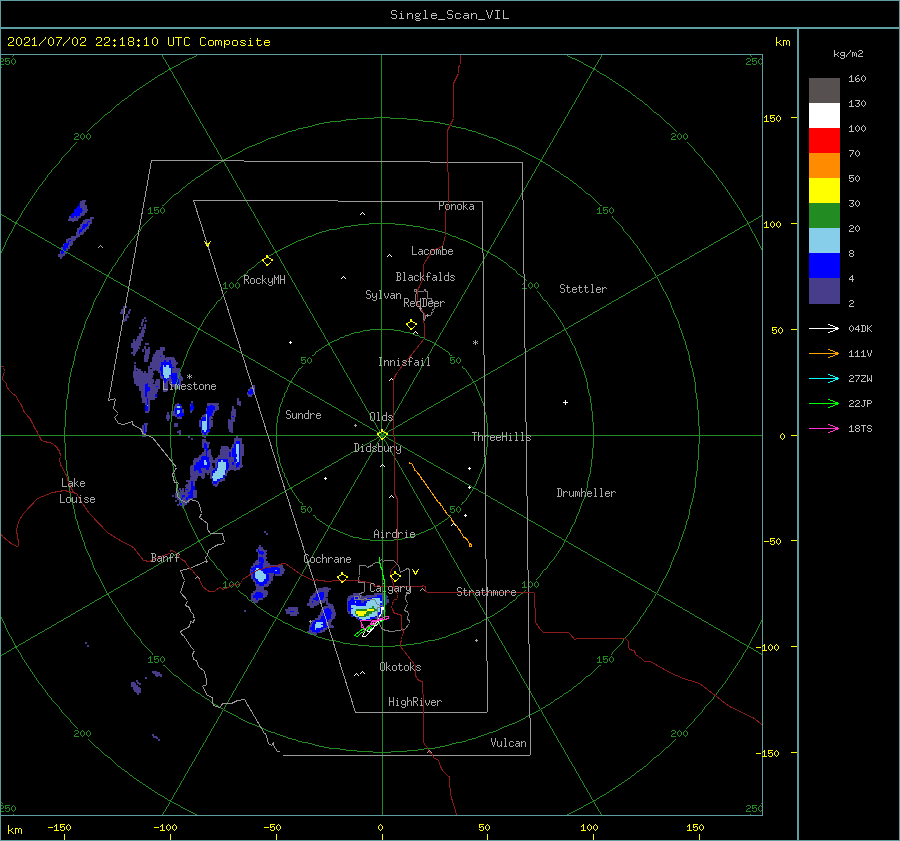The image size is (900, 841).
Task: Pick the white 100–130 legend swatch
Action: (824, 116)
